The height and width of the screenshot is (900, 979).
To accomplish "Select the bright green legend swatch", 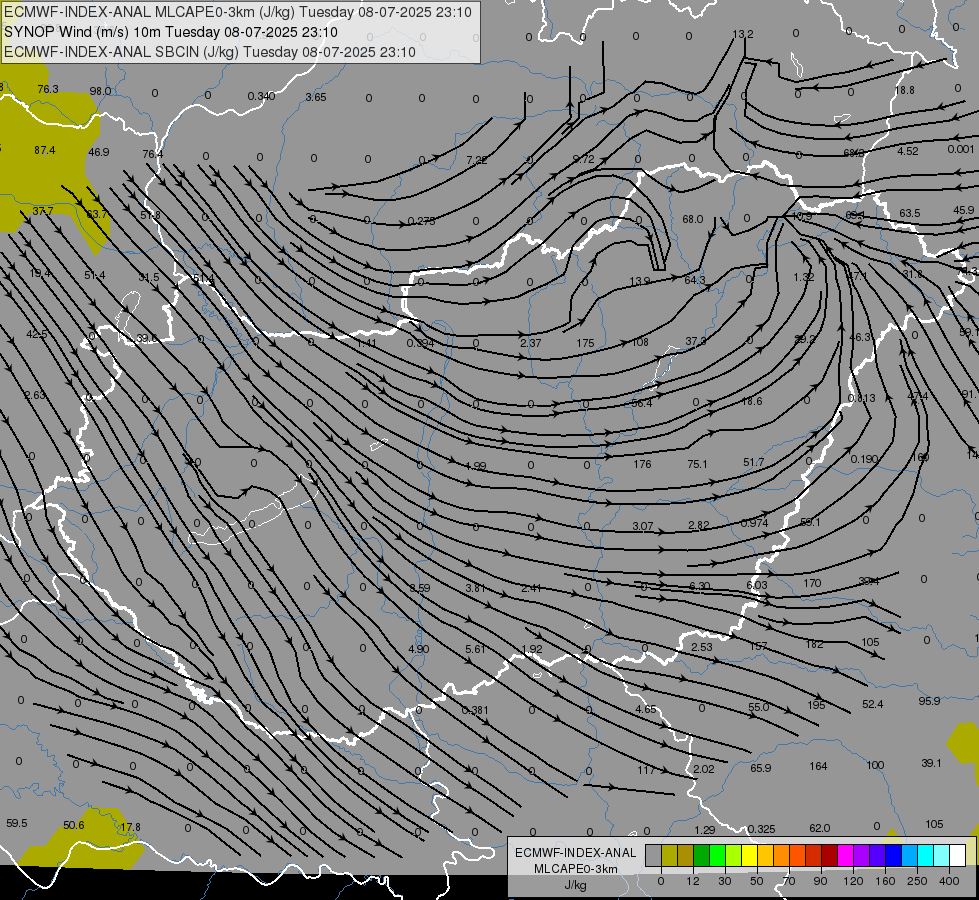I will tap(717, 856).
